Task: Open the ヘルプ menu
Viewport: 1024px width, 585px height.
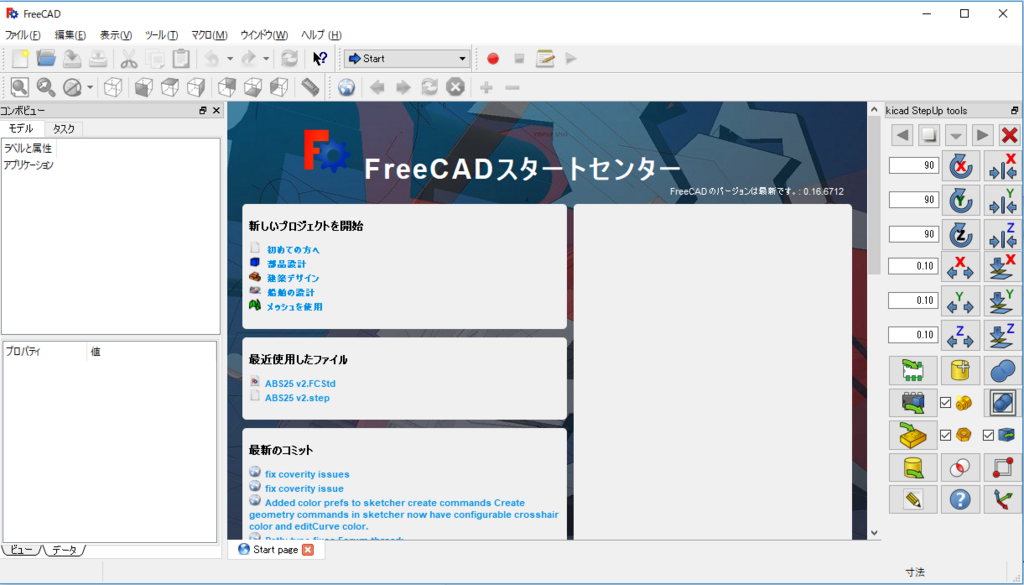Action: pos(321,35)
